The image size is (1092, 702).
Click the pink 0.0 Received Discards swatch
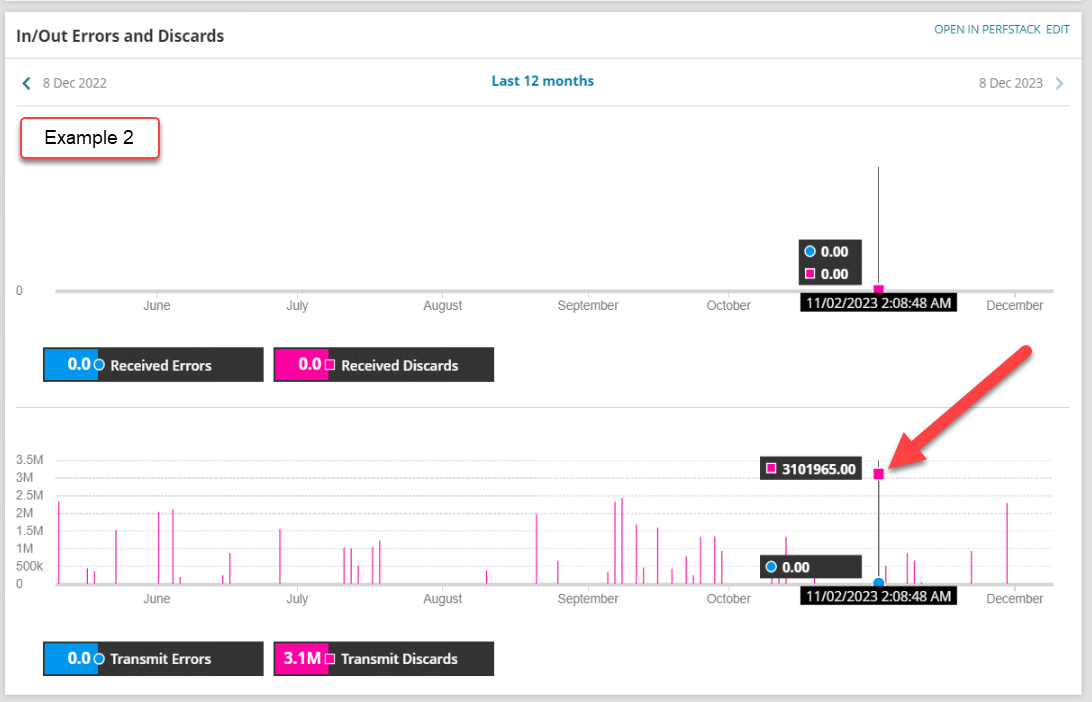coord(301,365)
